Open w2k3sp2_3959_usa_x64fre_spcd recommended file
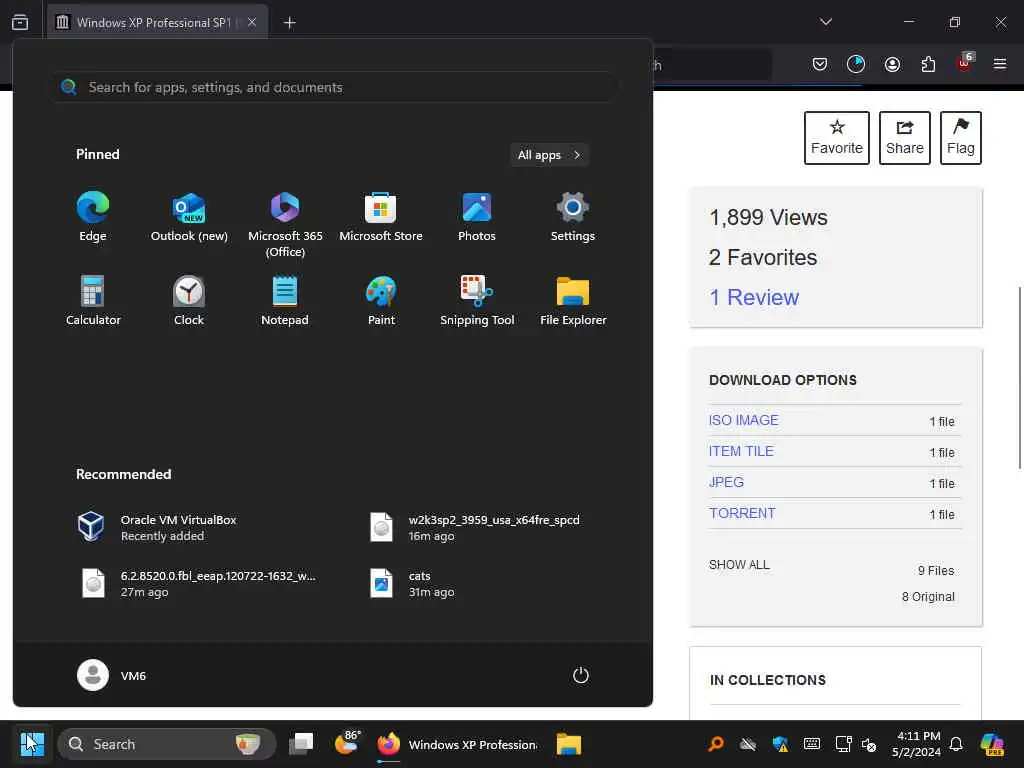1024x768 pixels. point(477,527)
